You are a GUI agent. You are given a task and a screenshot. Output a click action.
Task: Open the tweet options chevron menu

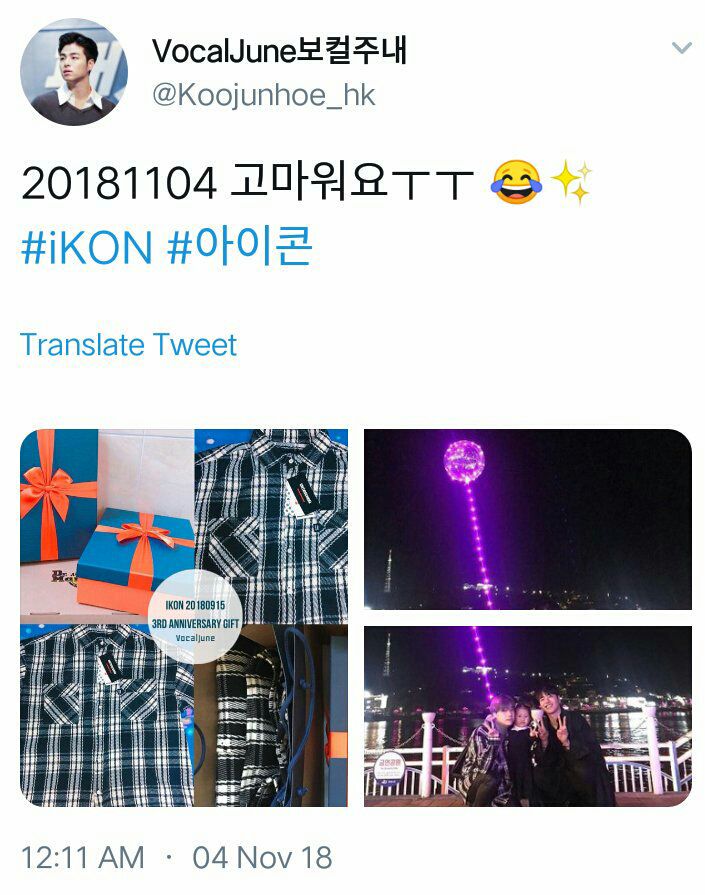682,47
